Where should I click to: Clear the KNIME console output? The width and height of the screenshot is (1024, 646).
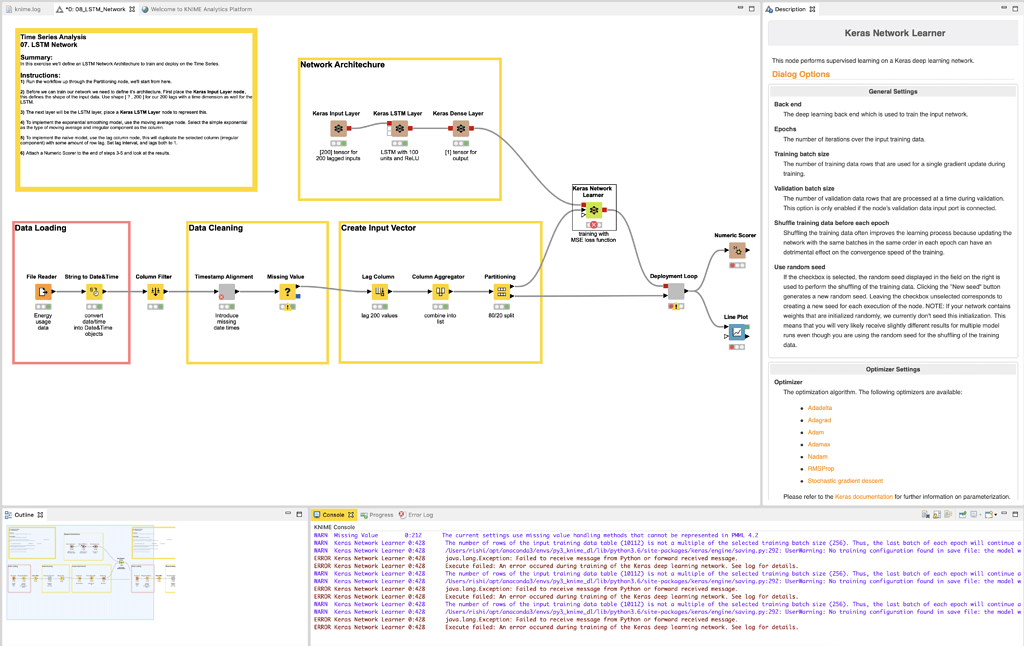pos(925,514)
